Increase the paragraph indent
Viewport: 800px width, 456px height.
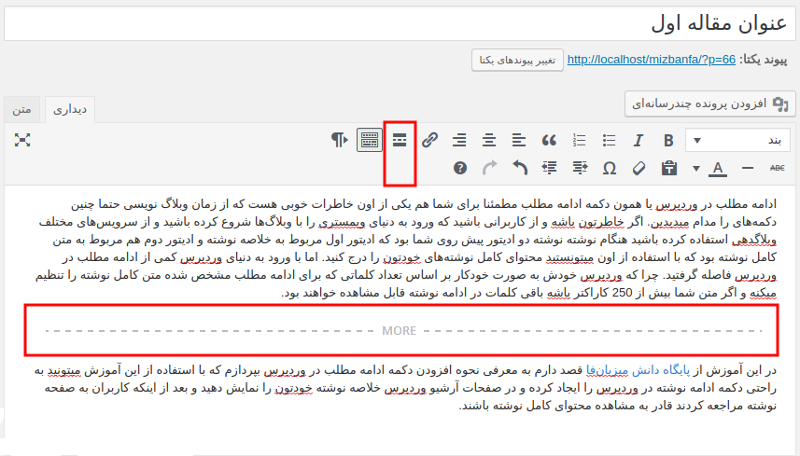549,168
